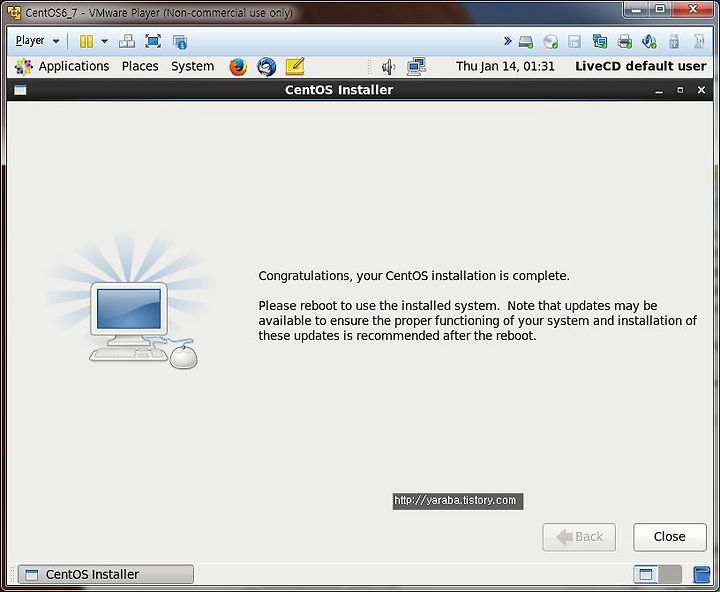Screen dimensions: 720x592
Task: Pause the virtual machine with the yellow button
Action: click(86, 41)
